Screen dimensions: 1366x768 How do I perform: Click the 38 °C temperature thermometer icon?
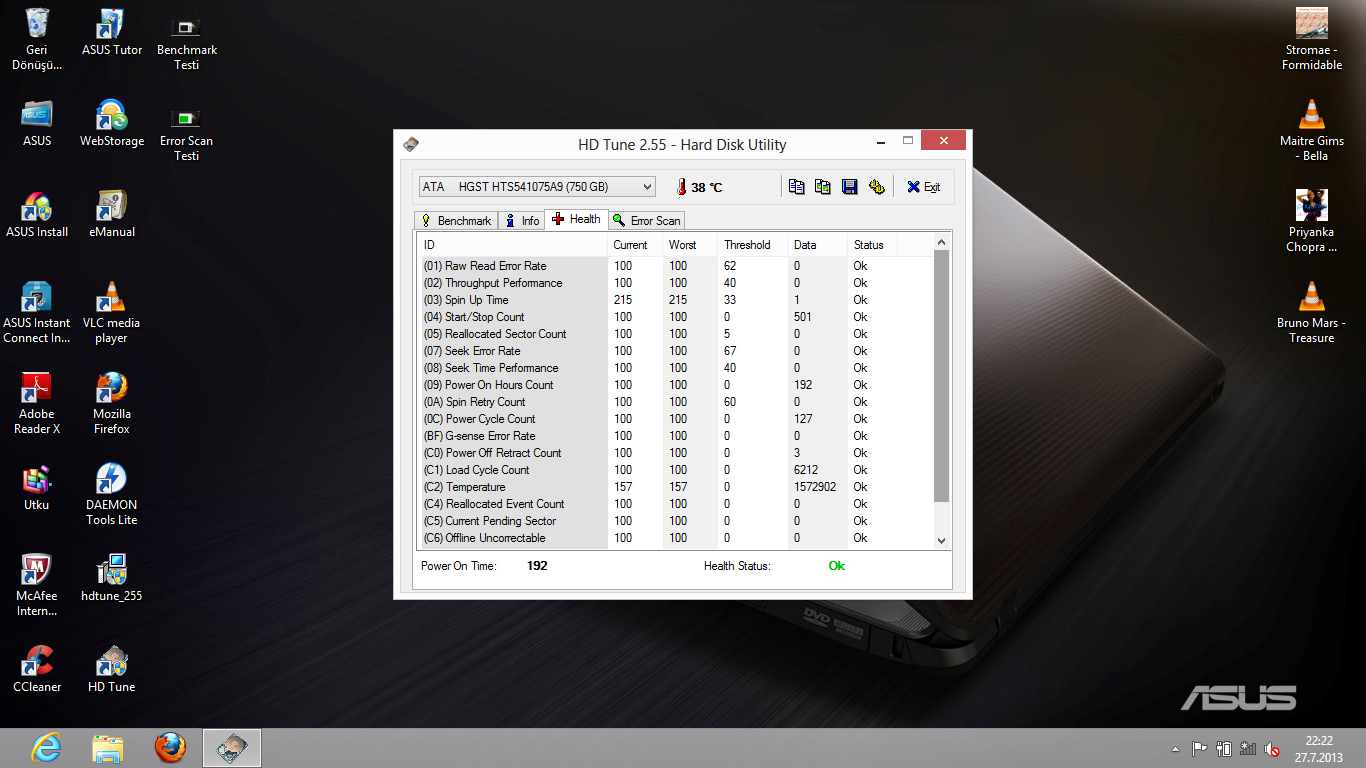click(681, 187)
